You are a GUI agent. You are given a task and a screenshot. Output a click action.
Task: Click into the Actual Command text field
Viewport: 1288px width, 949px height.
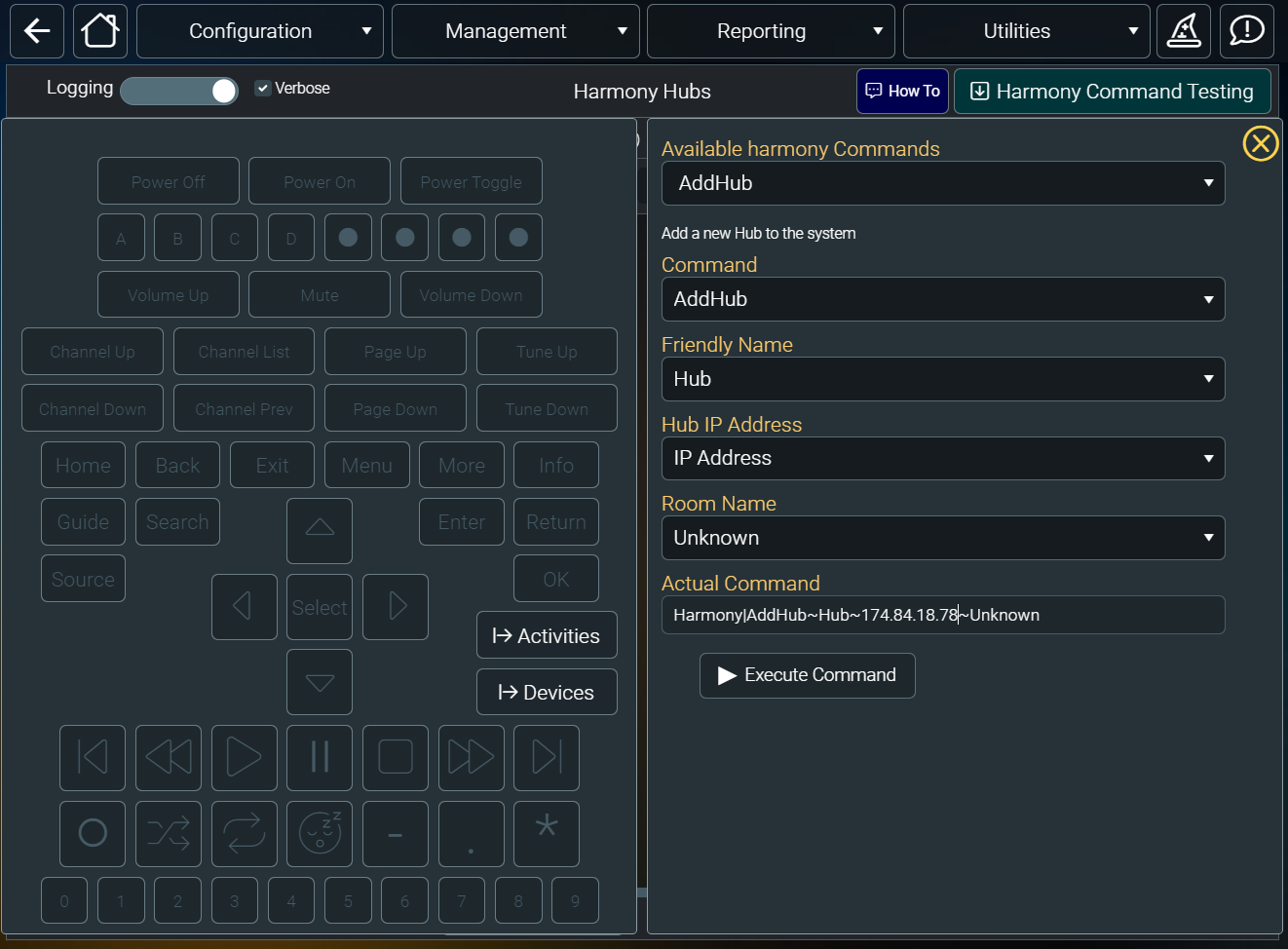[x=943, y=615]
